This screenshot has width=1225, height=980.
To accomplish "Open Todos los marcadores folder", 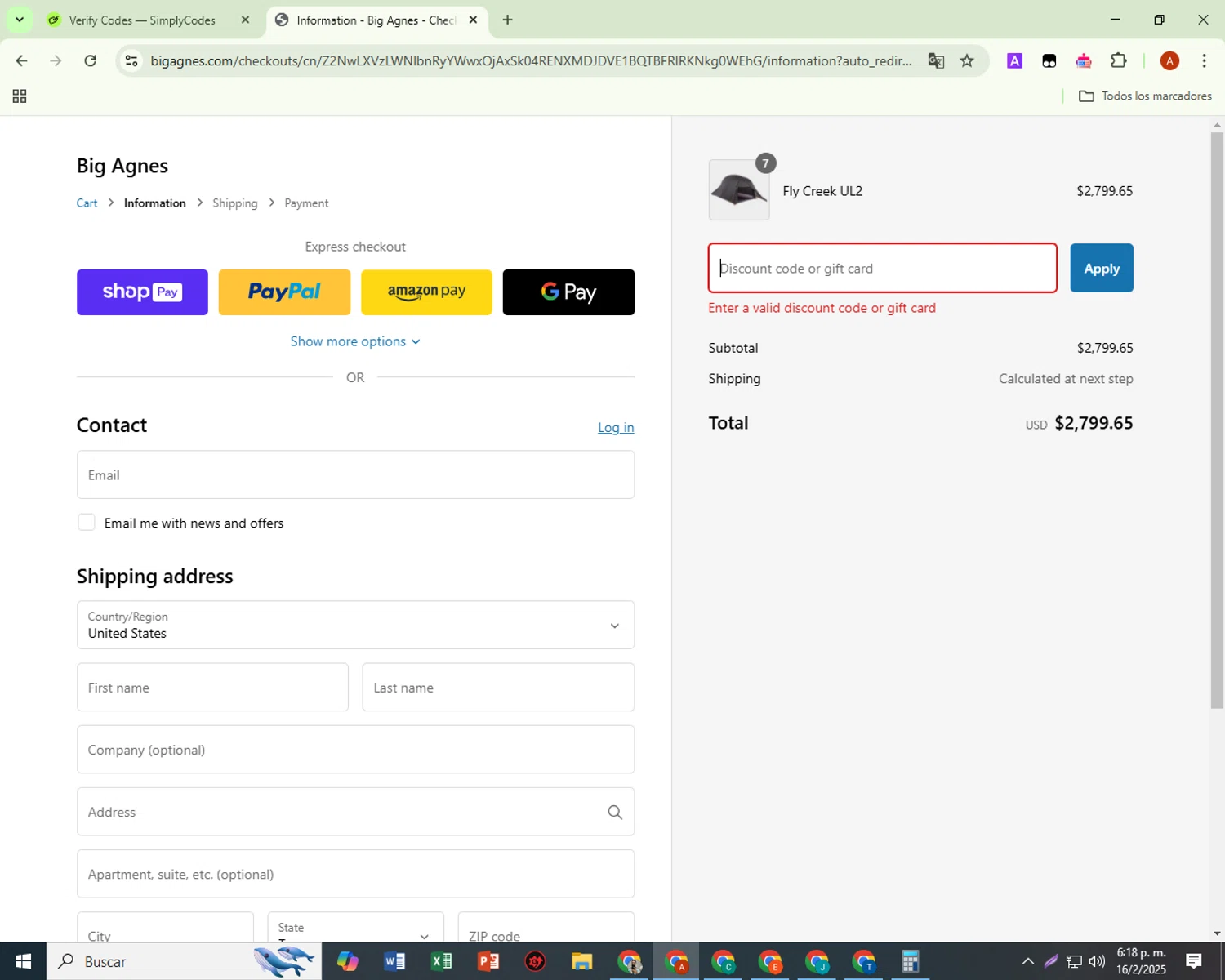I will click(1145, 96).
